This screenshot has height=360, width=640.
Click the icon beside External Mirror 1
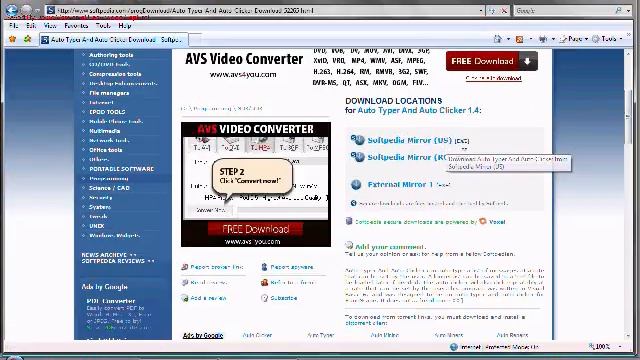[356, 184]
